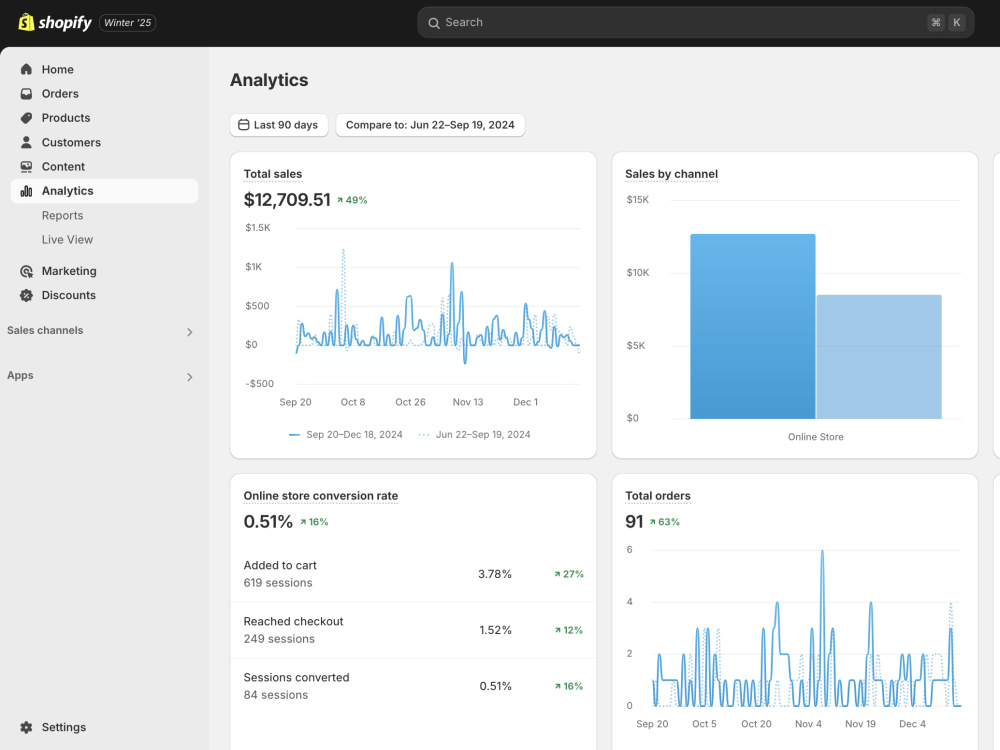Click the Home house icon

tap(26, 69)
